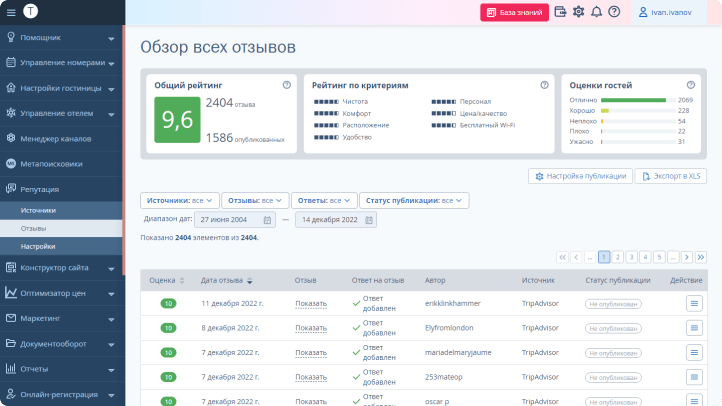The height and width of the screenshot is (406, 722).
Task: Show info for Общий рейтинг help icon
Action: (287, 85)
